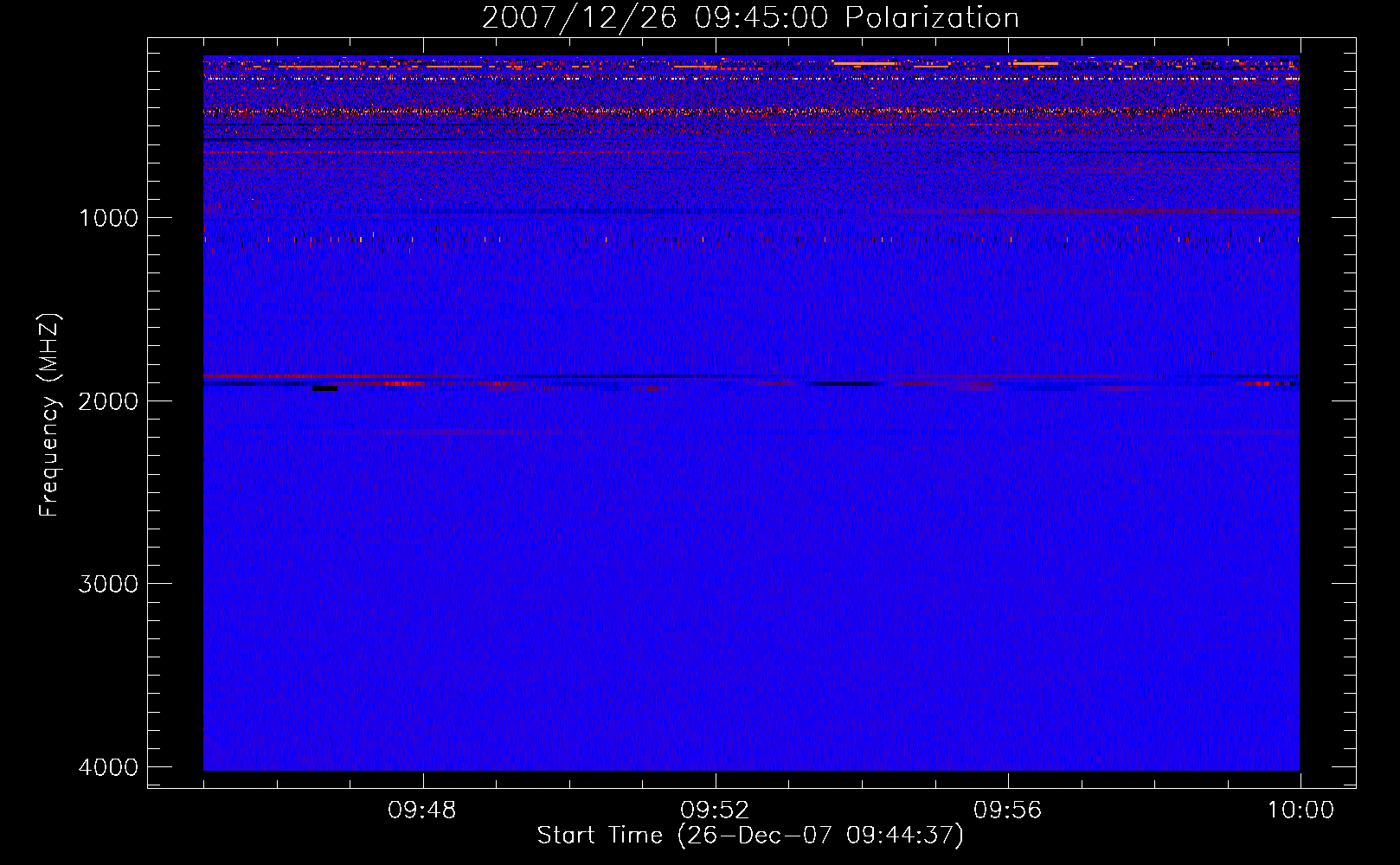The width and height of the screenshot is (1400, 865).
Task: Click the 'Frequency (MHZ)' axis label
Action: [49, 415]
